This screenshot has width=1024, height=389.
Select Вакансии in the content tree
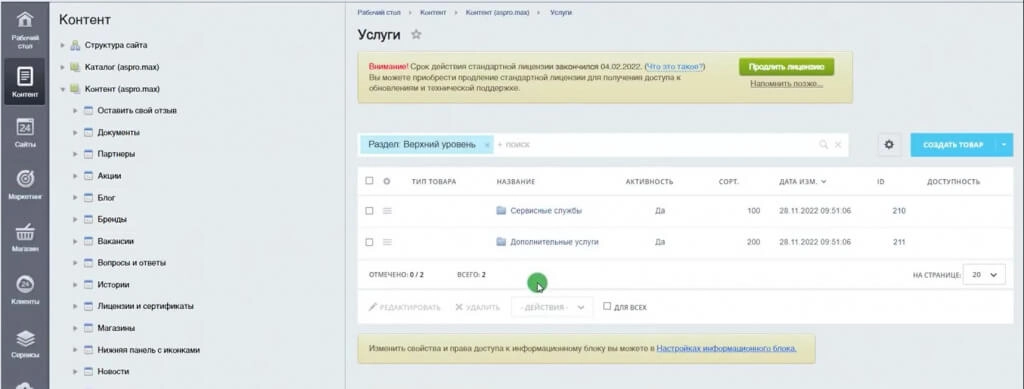pyautogui.click(x=116, y=241)
